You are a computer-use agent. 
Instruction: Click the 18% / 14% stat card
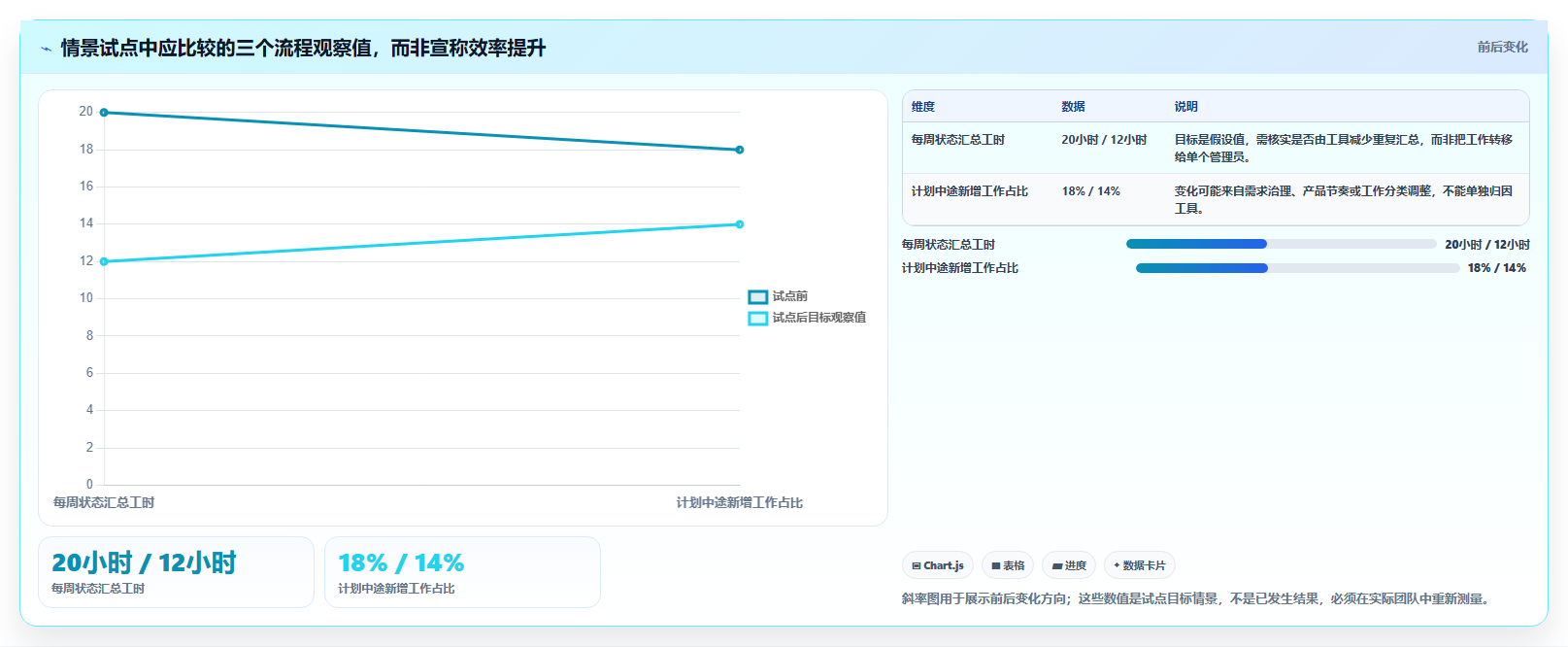click(462, 572)
